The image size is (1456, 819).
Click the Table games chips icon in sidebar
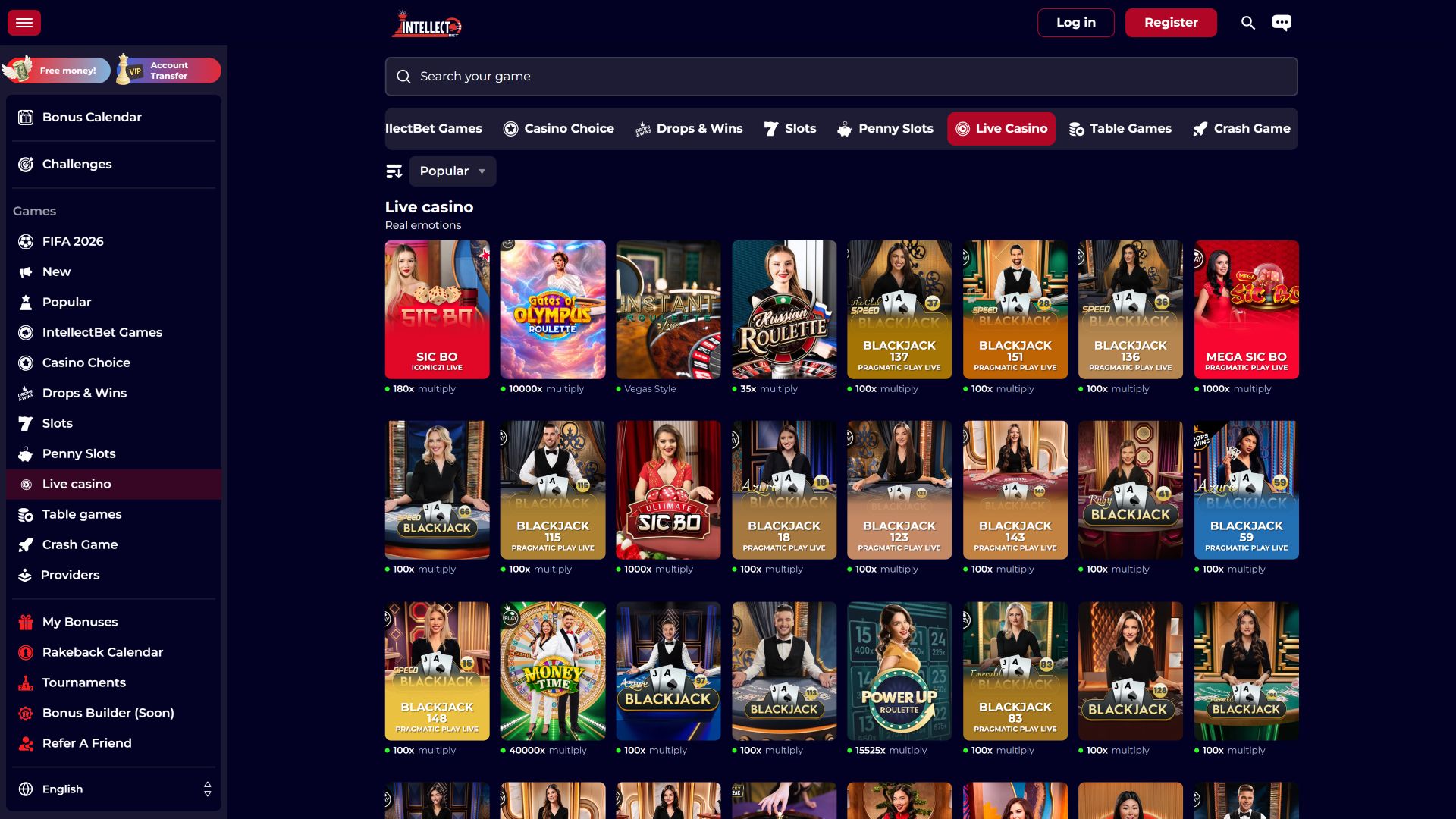(26, 515)
